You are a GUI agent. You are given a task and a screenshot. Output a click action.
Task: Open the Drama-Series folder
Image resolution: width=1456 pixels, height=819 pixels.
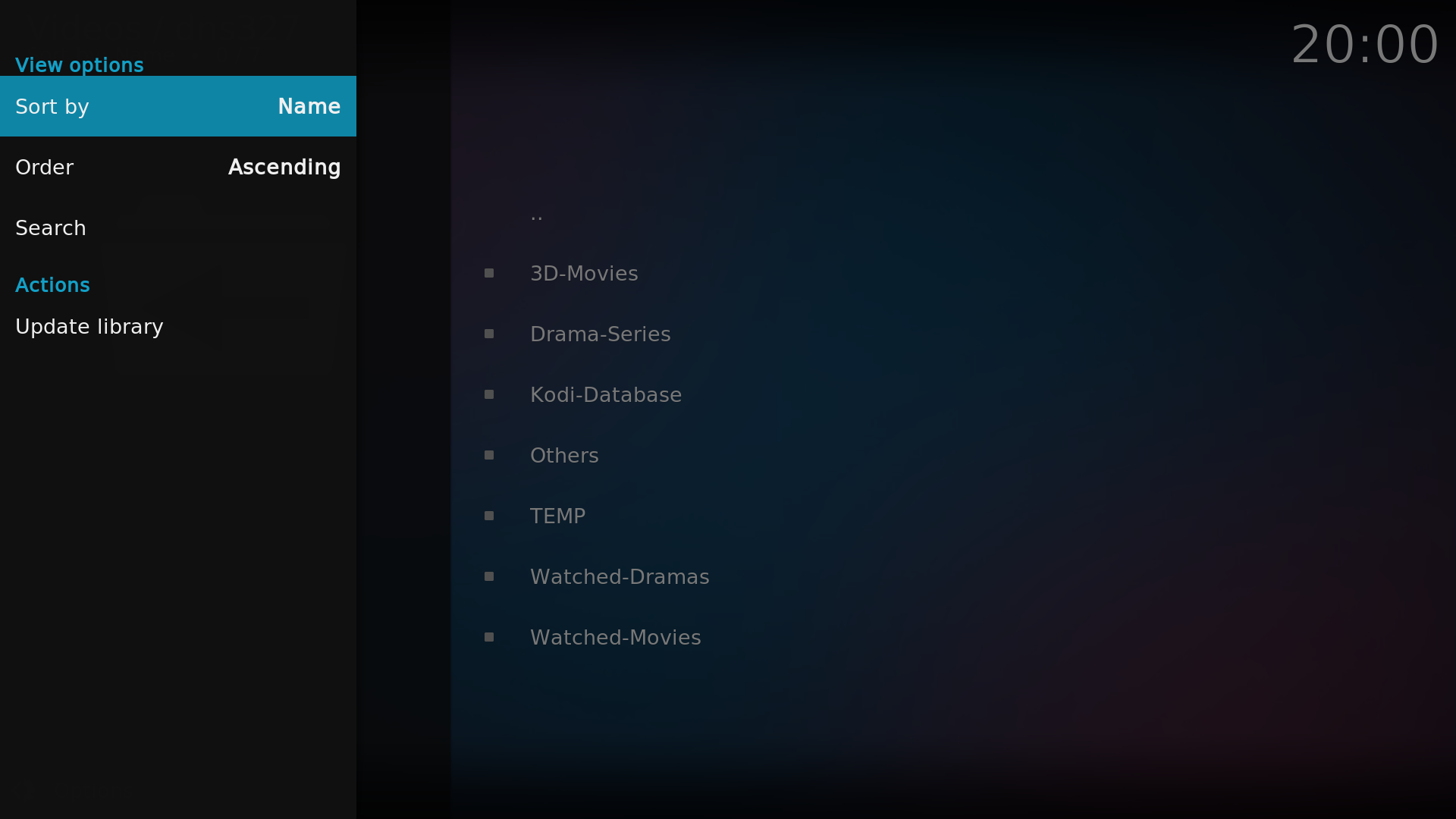coord(600,334)
